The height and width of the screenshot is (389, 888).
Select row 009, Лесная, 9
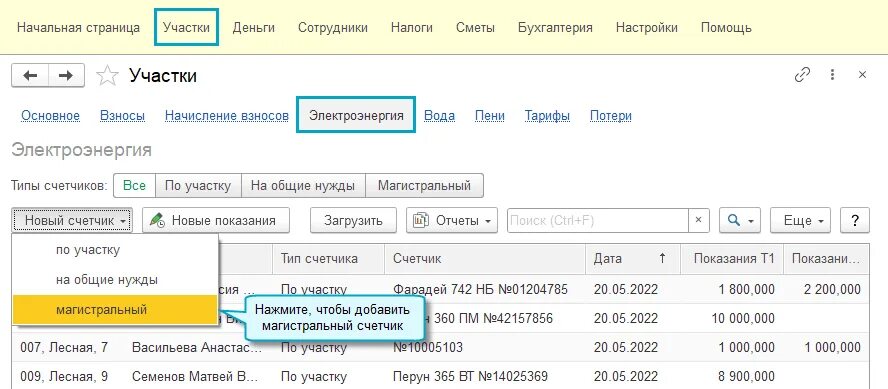(x=64, y=376)
